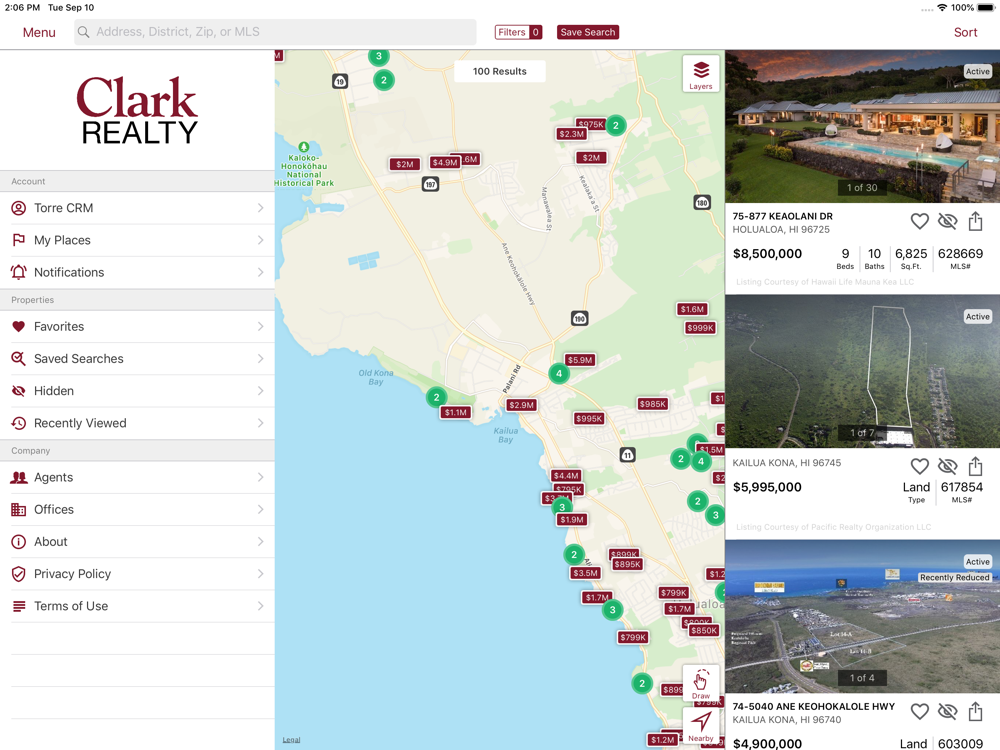Open the cluster of 4 near Palani Rd
This screenshot has height=750, width=1000.
click(x=559, y=374)
